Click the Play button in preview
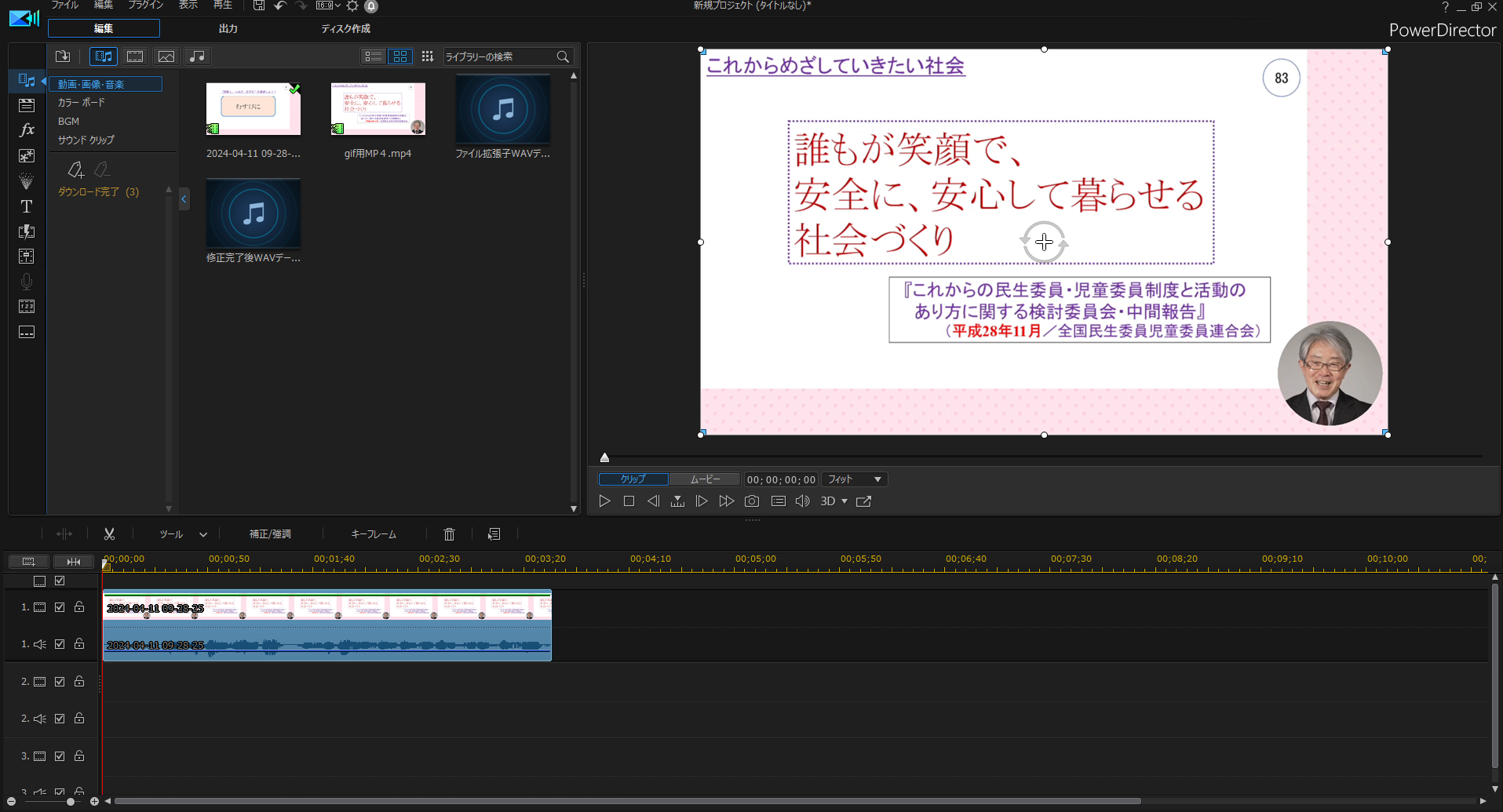The height and width of the screenshot is (812, 1503). [x=604, y=501]
